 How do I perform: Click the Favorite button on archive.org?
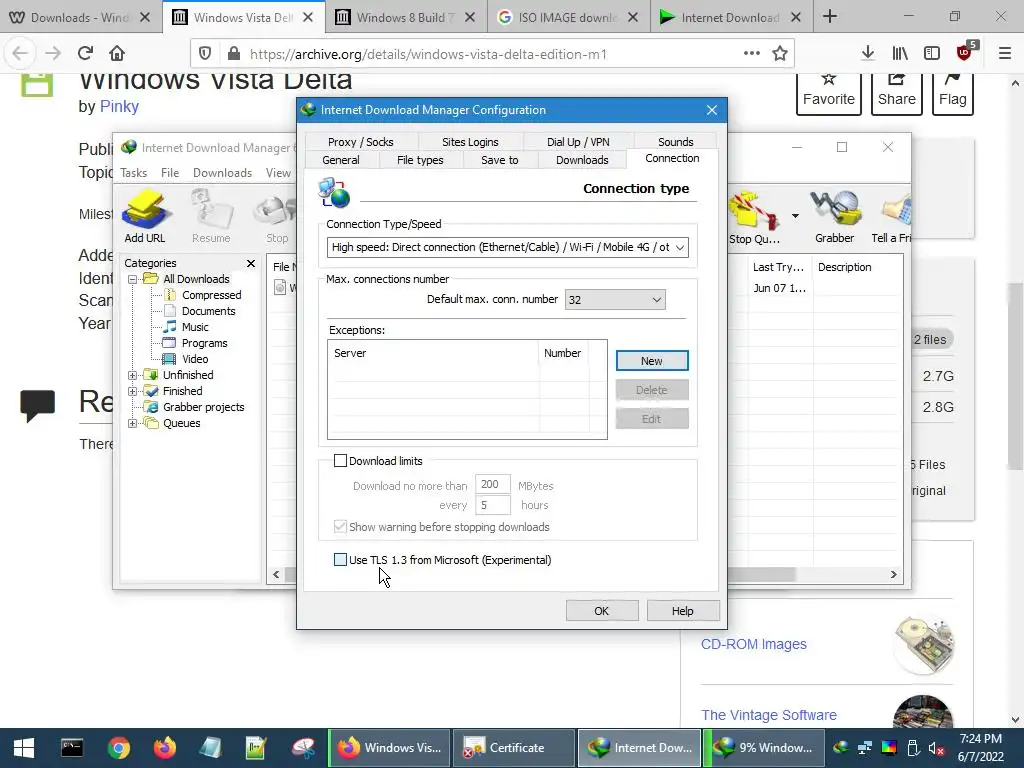click(829, 93)
